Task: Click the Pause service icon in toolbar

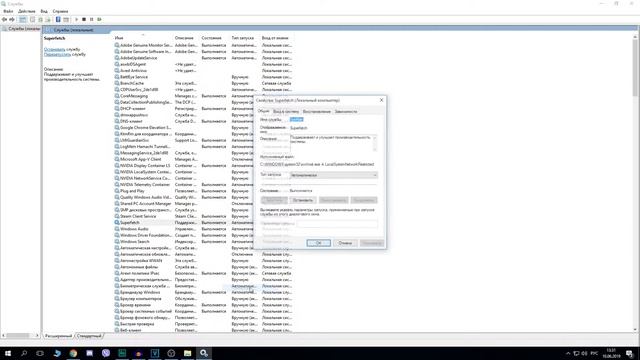Action: click(x=91, y=19)
